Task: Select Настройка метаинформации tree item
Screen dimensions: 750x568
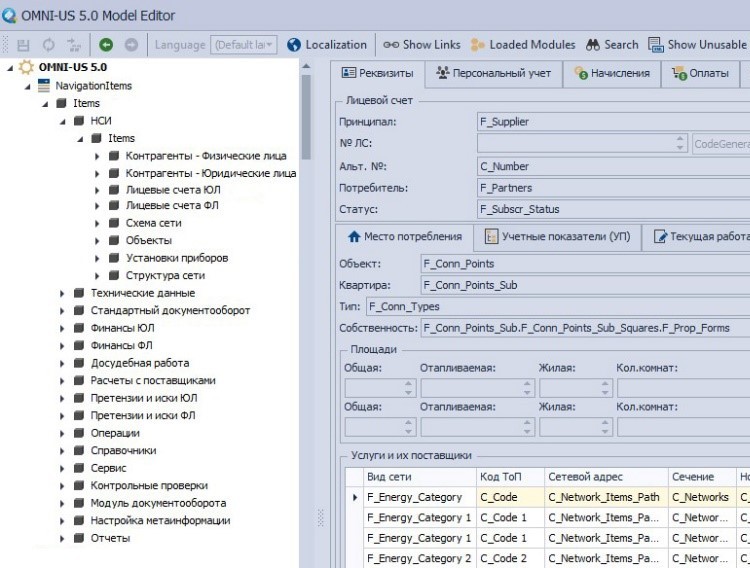Action: point(161,521)
